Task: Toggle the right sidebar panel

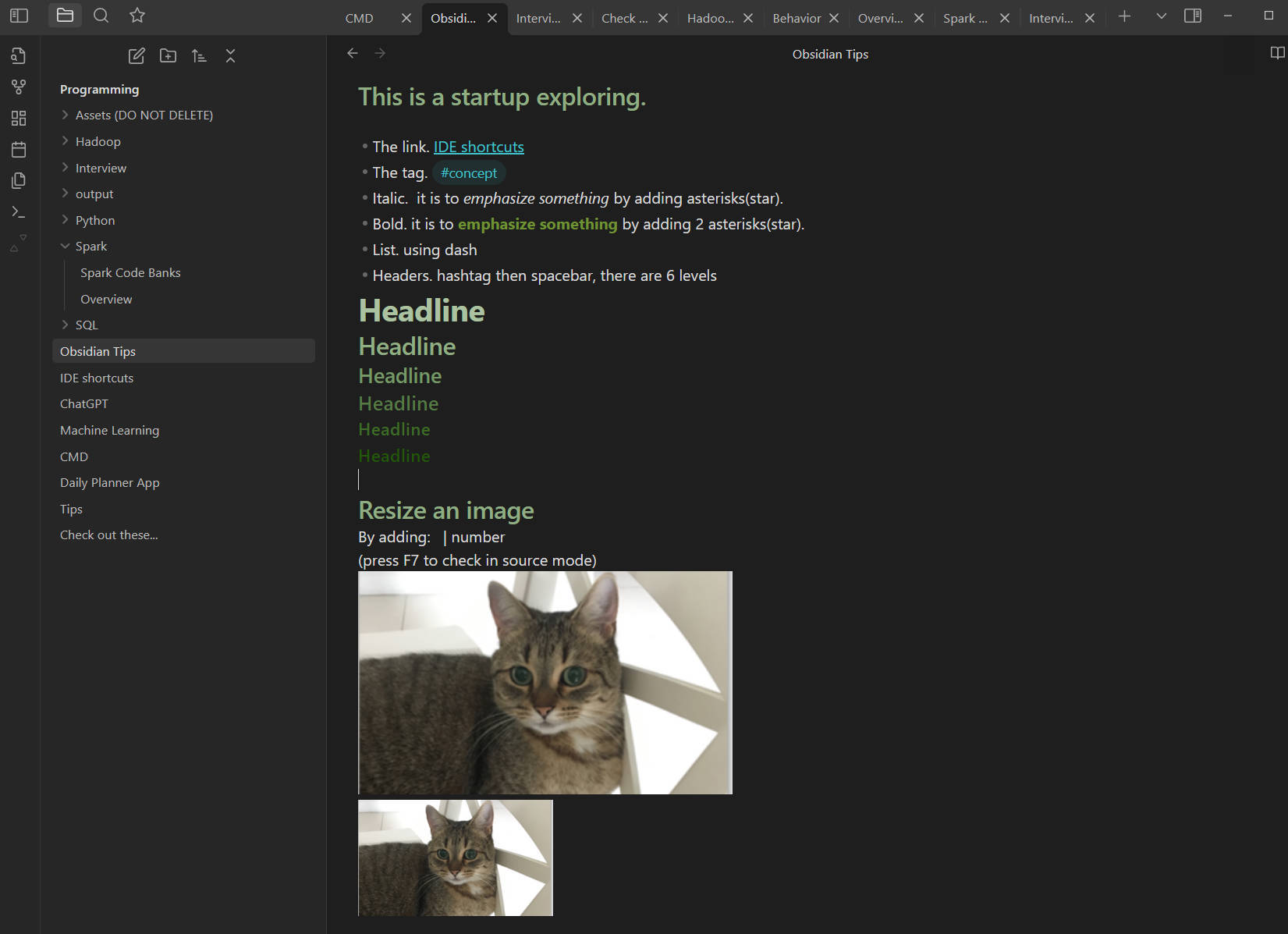Action: pyautogui.click(x=1192, y=16)
